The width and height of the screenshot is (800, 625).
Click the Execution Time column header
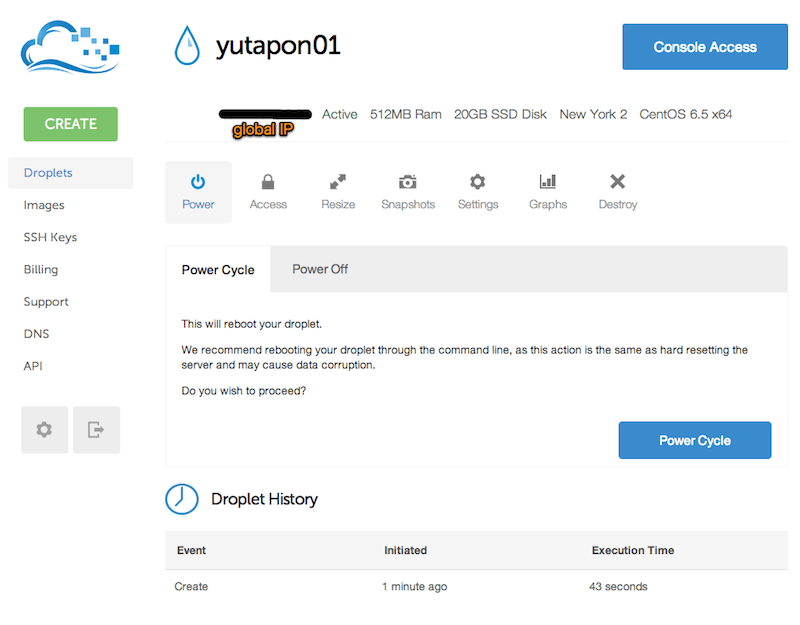pyautogui.click(x=633, y=551)
